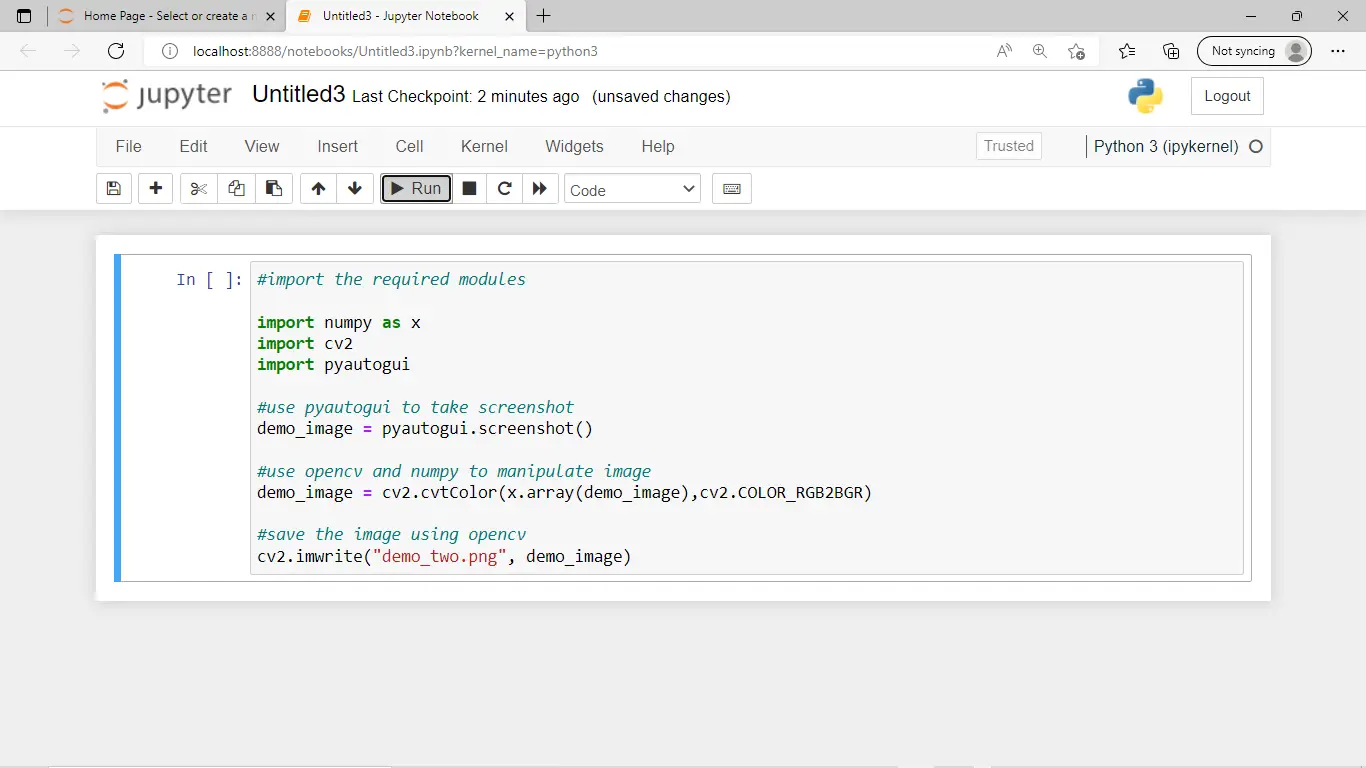Restart the kernel with the refresh icon

(504, 188)
